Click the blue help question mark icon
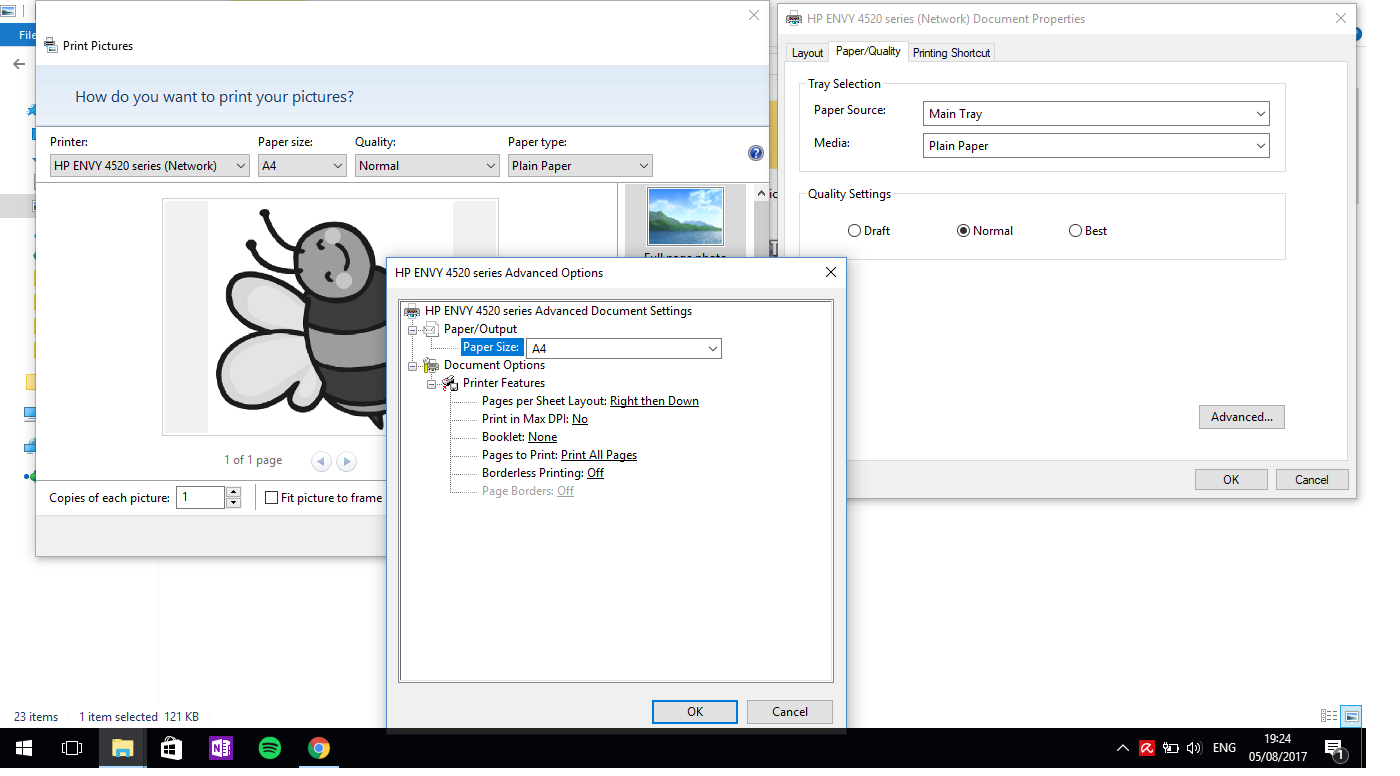This screenshot has height=776, width=1400. [755, 153]
